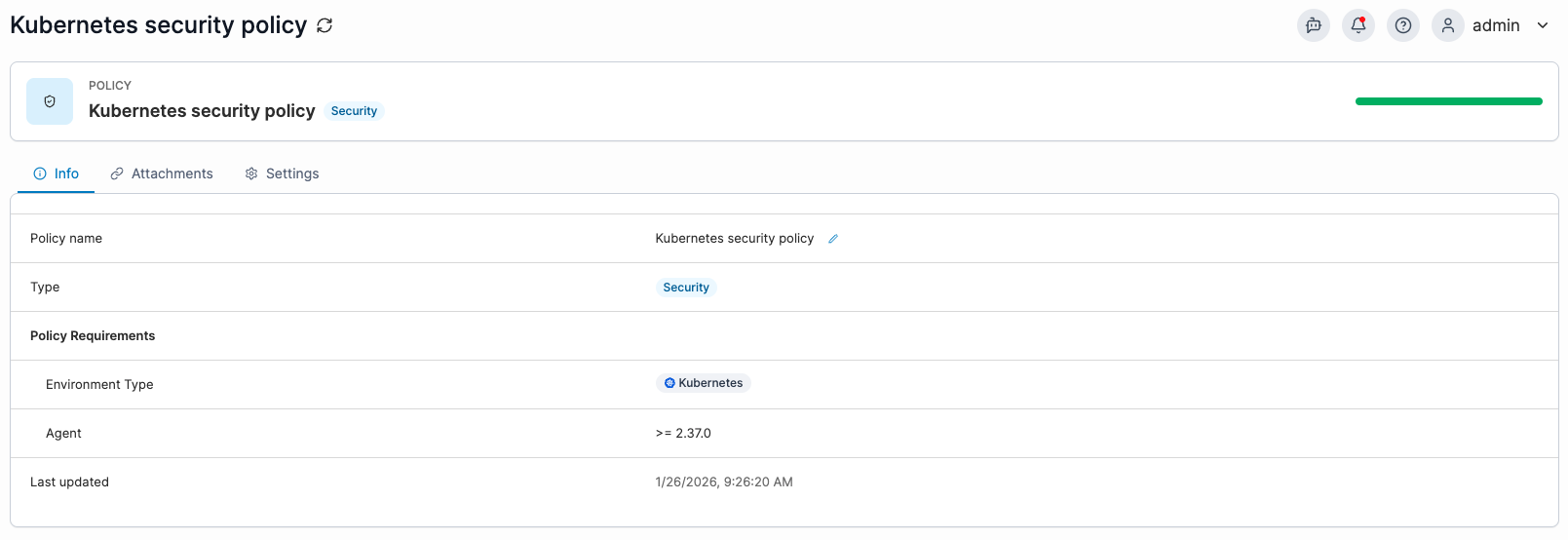Click the Kubernetes environment type badge
The image size is (1568, 540).
(703, 383)
